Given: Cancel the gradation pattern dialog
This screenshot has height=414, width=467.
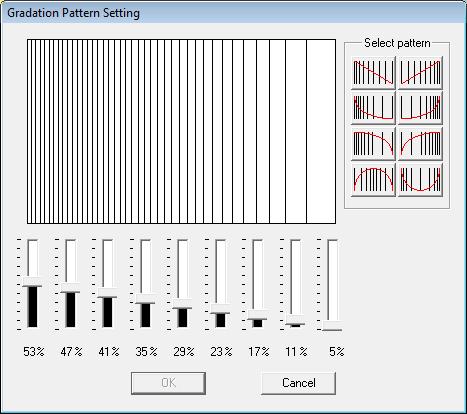Looking at the screenshot, I should [298, 383].
